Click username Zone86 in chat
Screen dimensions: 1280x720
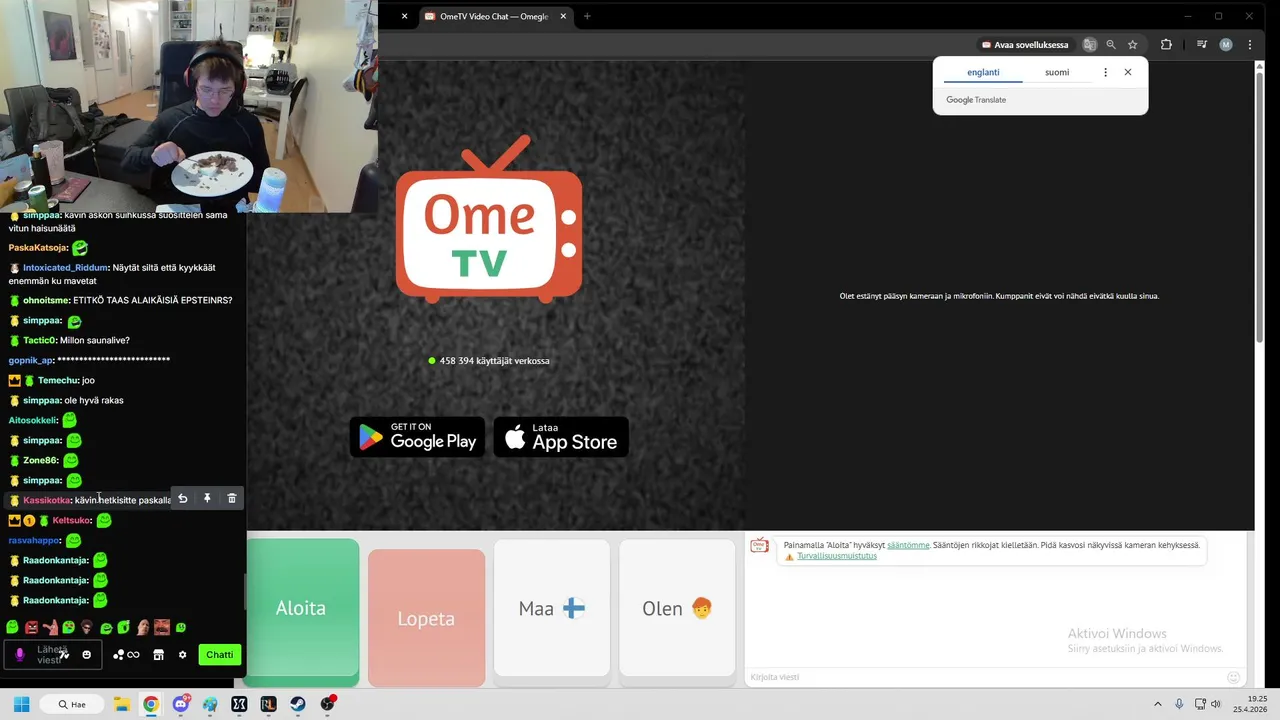[40, 460]
